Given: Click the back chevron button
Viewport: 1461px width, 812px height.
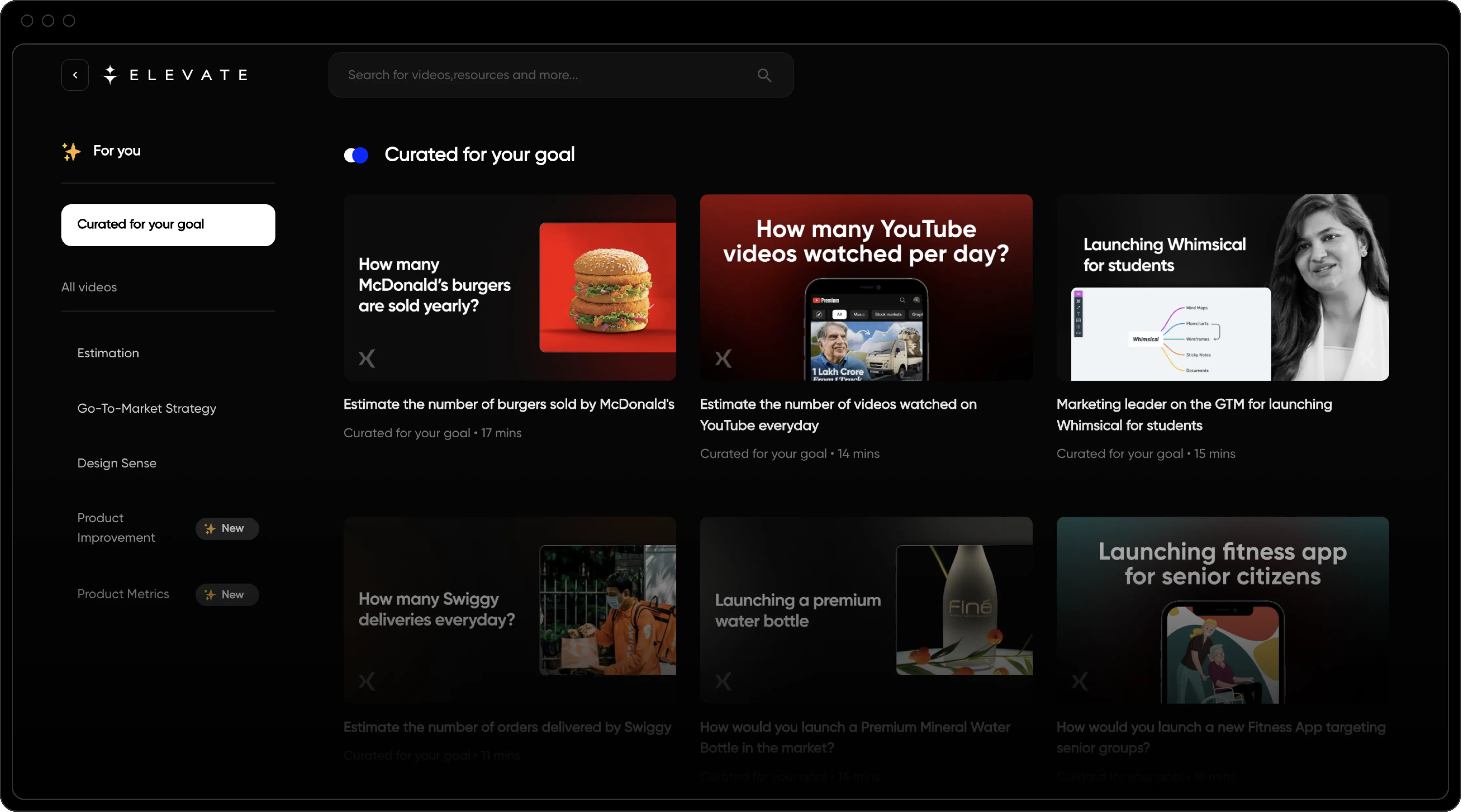Looking at the screenshot, I should coord(75,75).
